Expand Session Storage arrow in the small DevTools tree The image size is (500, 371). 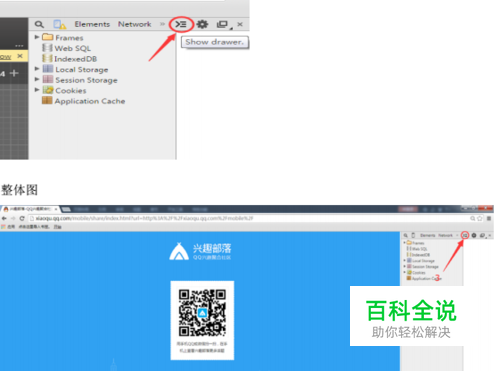405,266
